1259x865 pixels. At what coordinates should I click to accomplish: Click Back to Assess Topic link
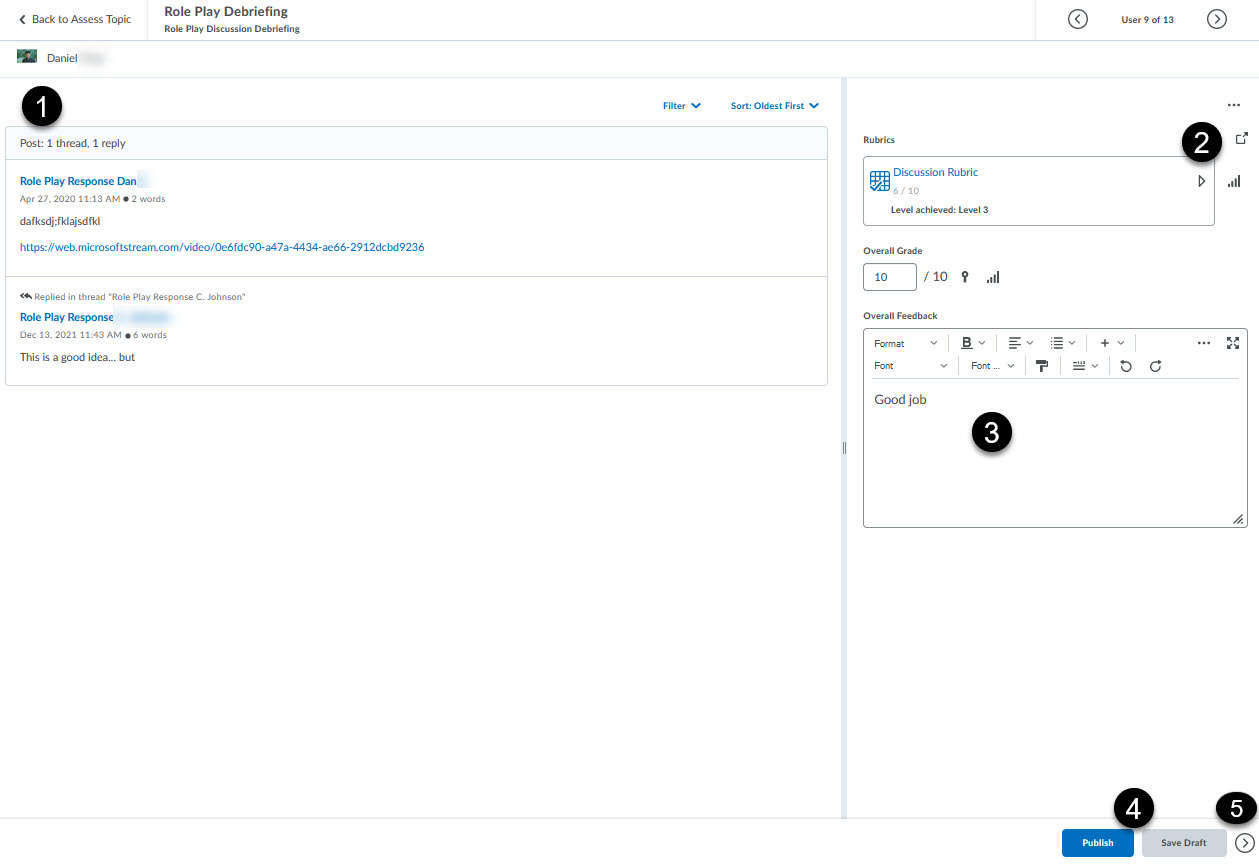(74, 20)
